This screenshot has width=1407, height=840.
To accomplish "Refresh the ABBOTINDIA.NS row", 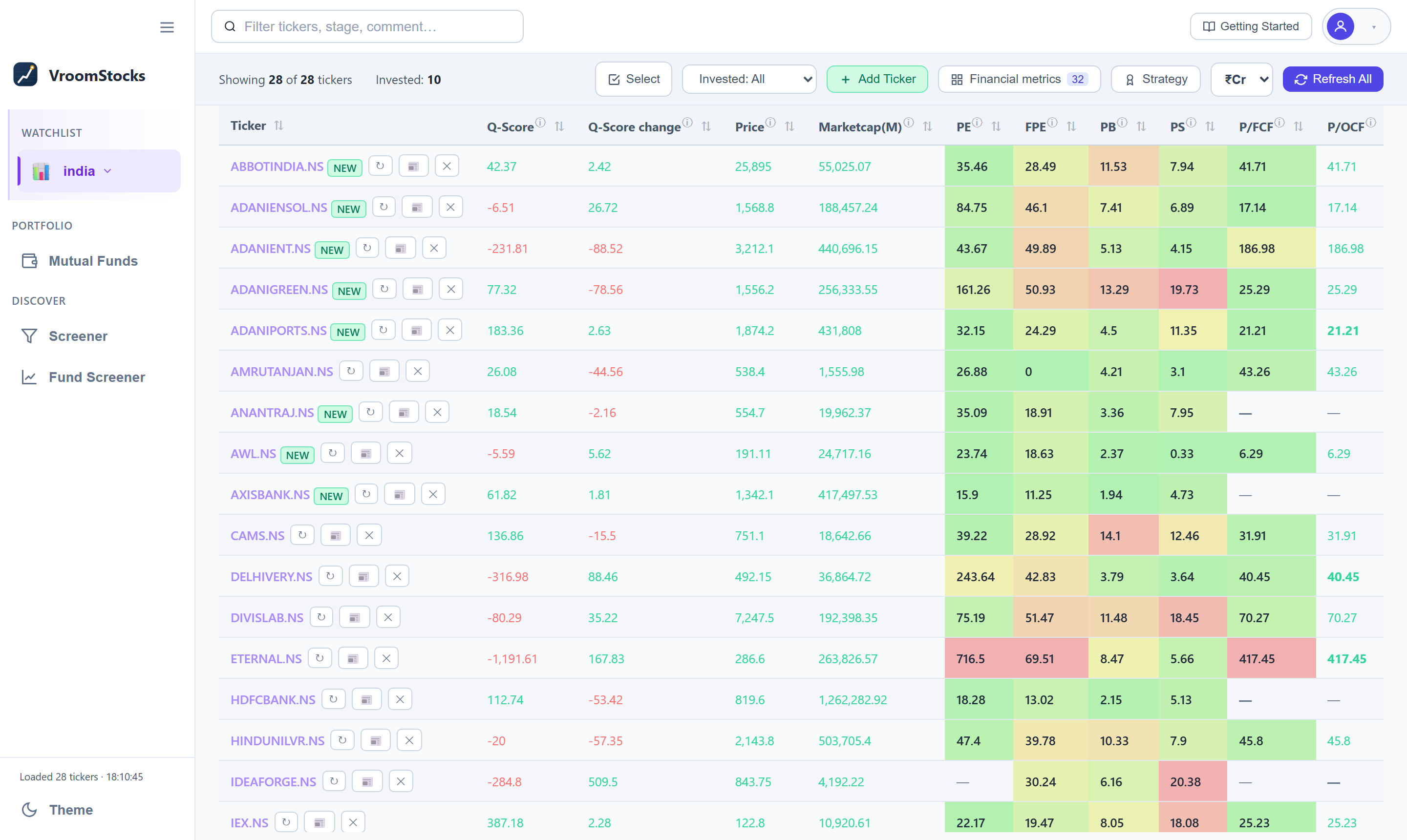I will 380,166.
